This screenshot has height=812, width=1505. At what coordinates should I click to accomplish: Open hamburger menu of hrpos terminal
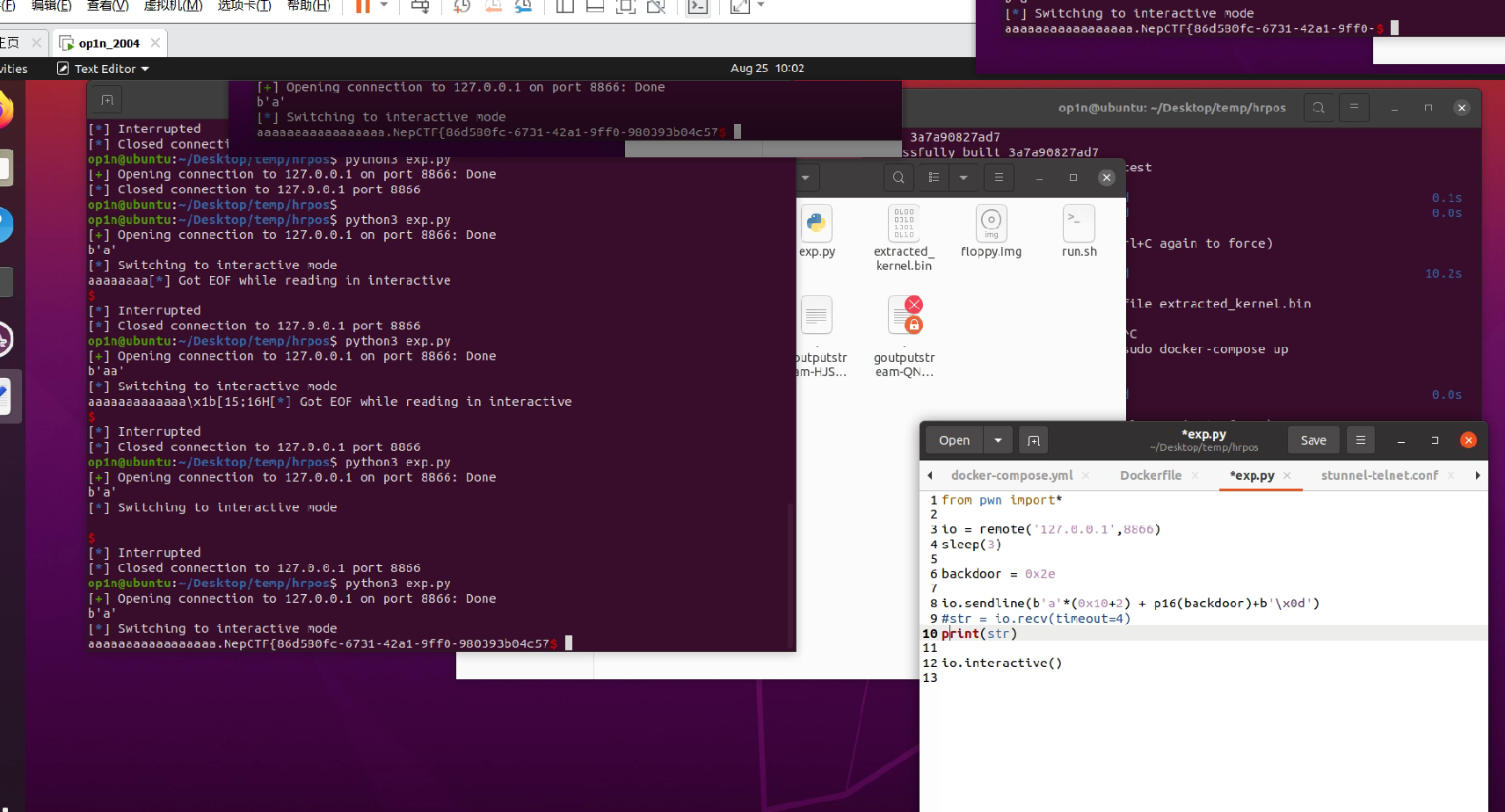click(1354, 107)
